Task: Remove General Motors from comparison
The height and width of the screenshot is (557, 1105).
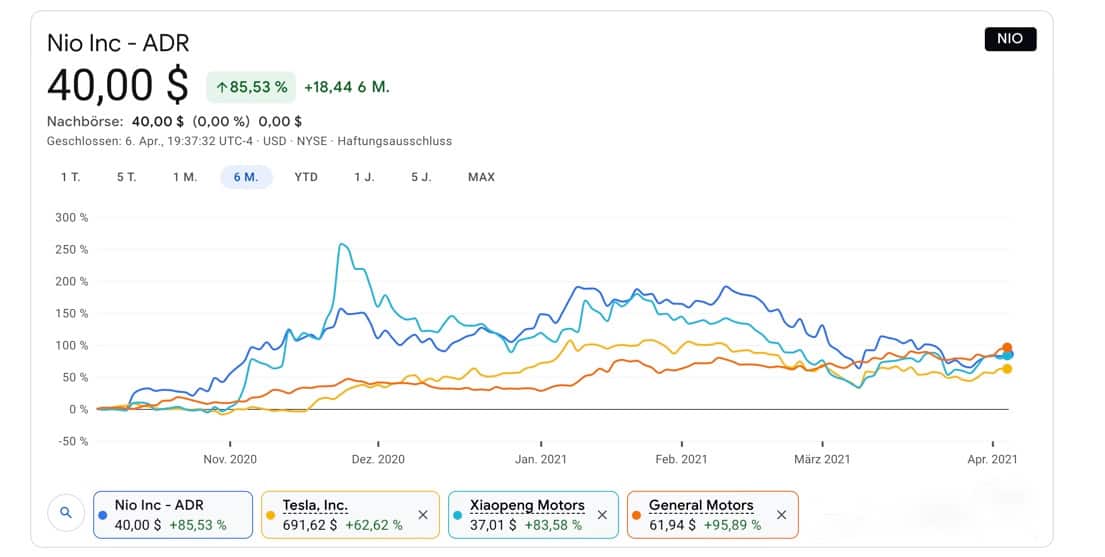Action: (x=782, y=515)
